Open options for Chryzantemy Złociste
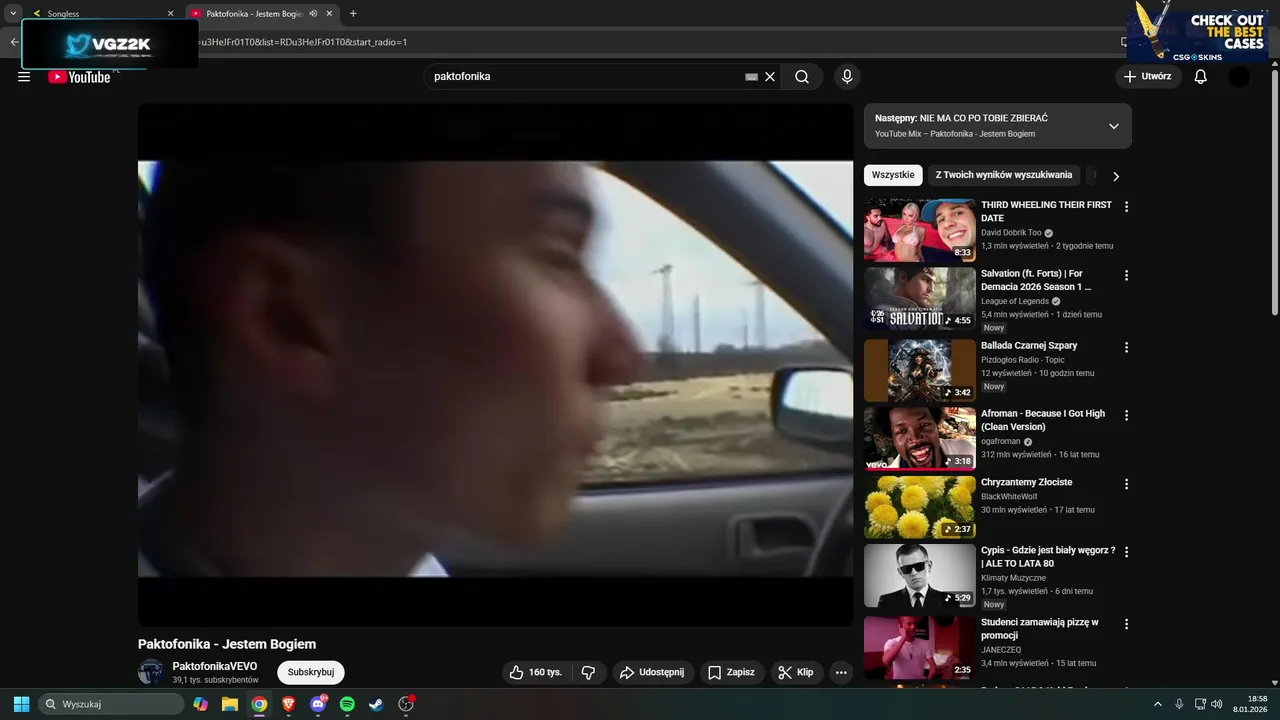The height and width of the screenshot is (720, 1280). point(1126,484)
